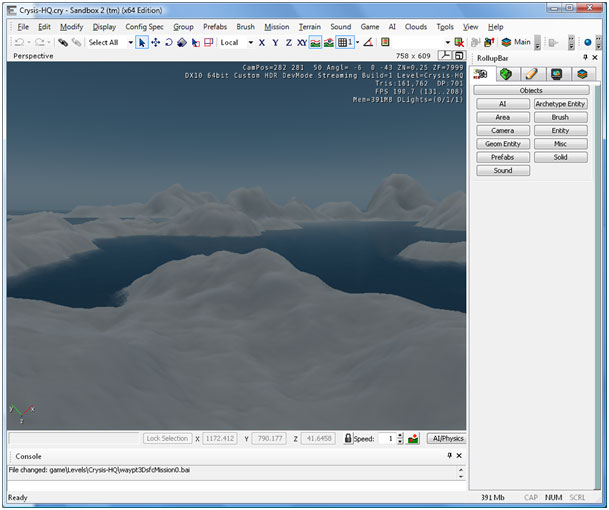Click the Speed value input field
The width and height of the screenshot is (609, 510).
(387, 439)
